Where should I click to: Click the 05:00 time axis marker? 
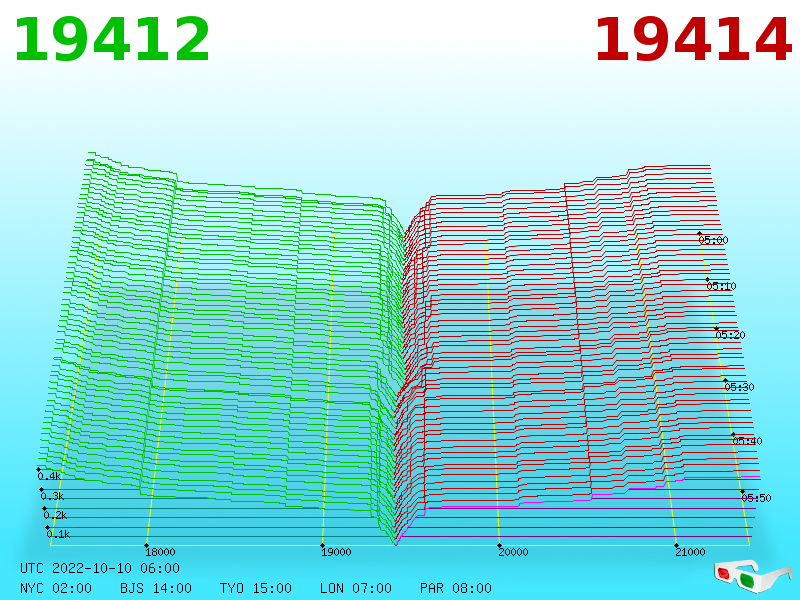click(713, 240)
